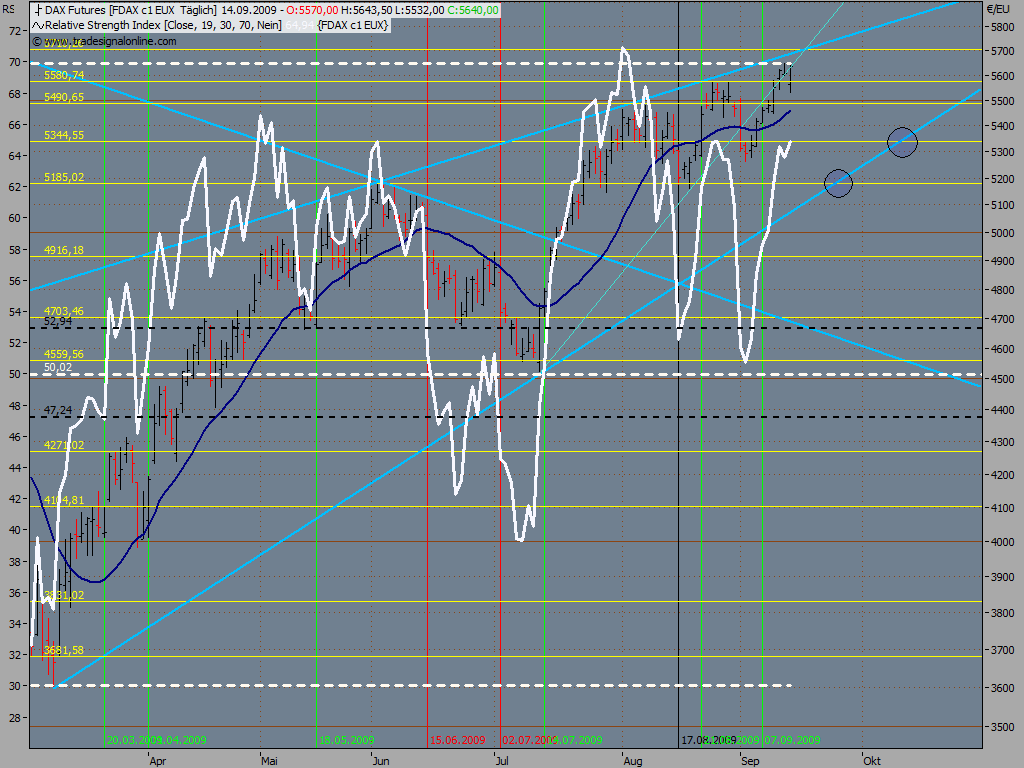Click the DAX Futures bar-chart legend icon
1024x768 pixels.
pos(38,10)
